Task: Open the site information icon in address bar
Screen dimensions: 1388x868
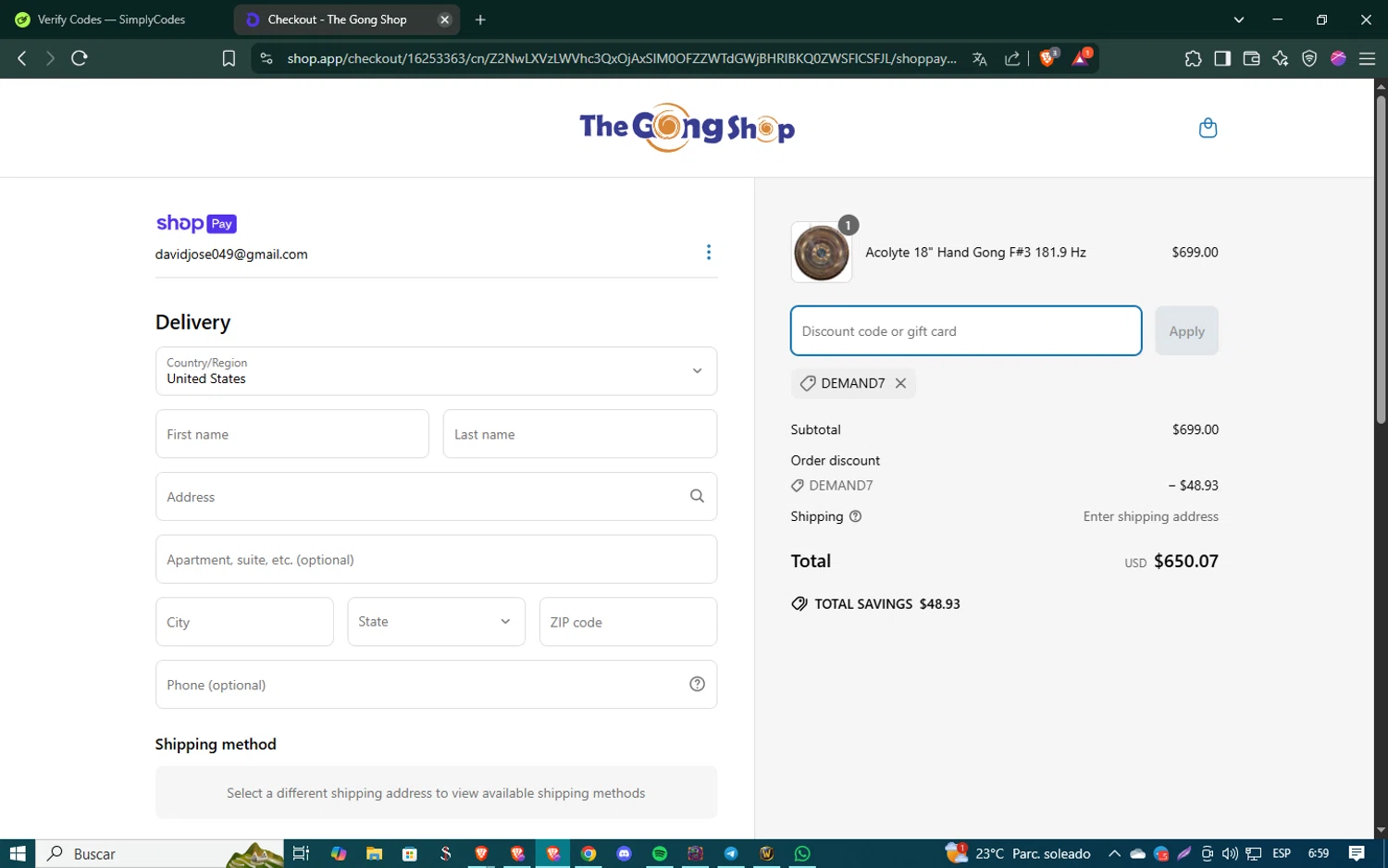Action: click(x=266, y=58)
